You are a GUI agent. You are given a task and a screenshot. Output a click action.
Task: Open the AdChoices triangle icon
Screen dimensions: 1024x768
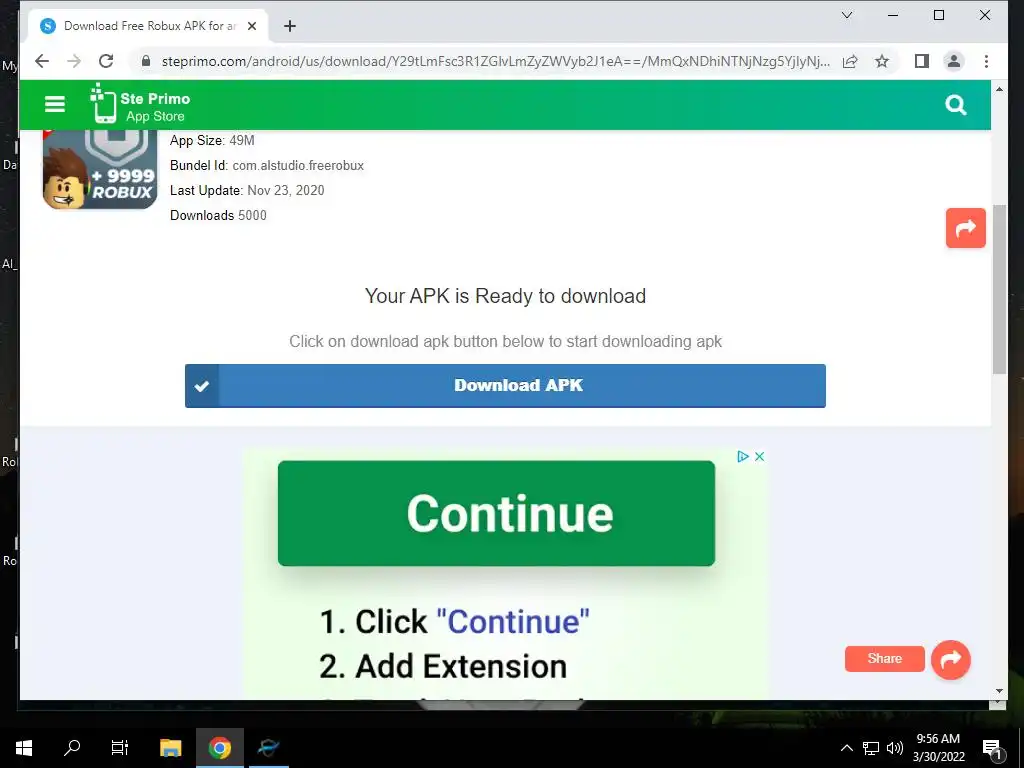point(743,456)
